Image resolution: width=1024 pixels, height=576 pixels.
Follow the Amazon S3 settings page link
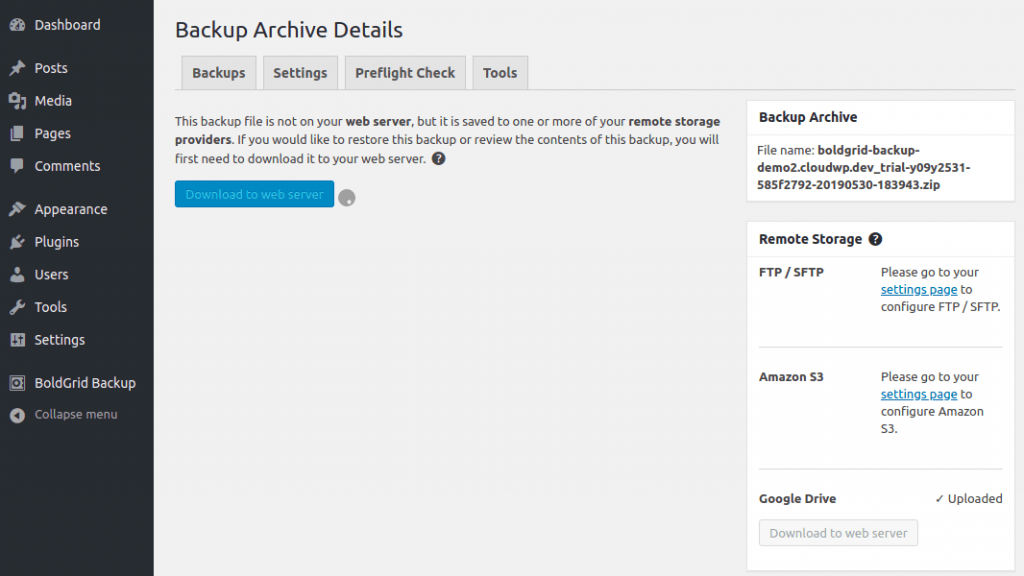tap(919, 394)
